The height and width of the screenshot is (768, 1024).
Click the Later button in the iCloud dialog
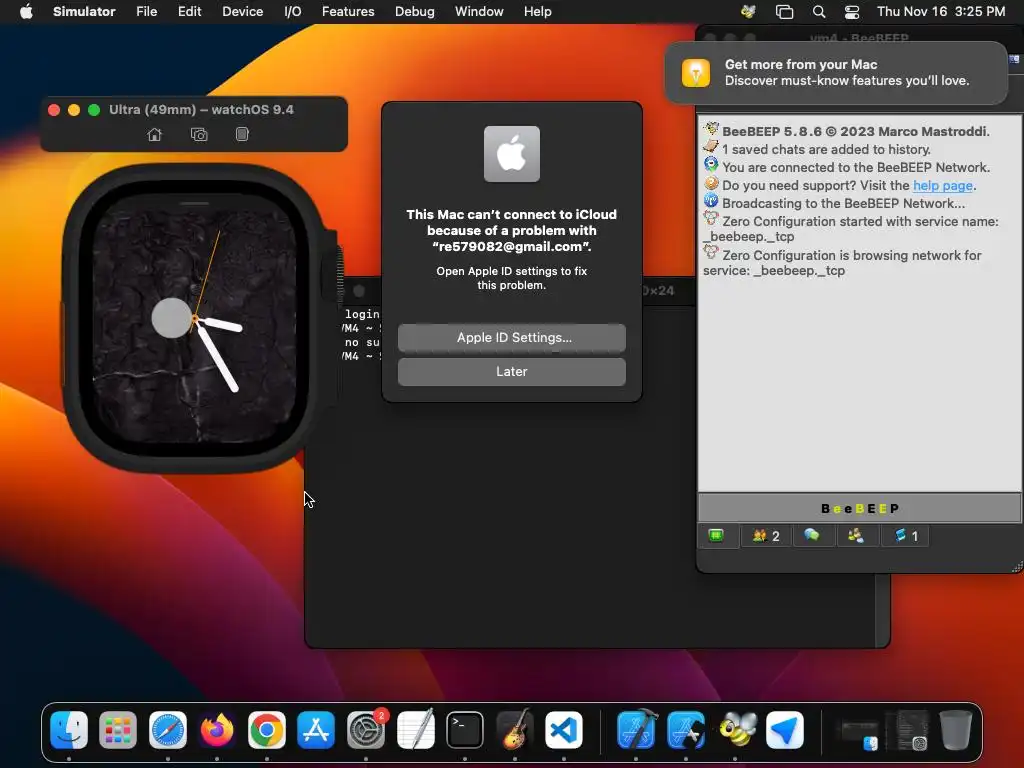click(x=512, y=372)
